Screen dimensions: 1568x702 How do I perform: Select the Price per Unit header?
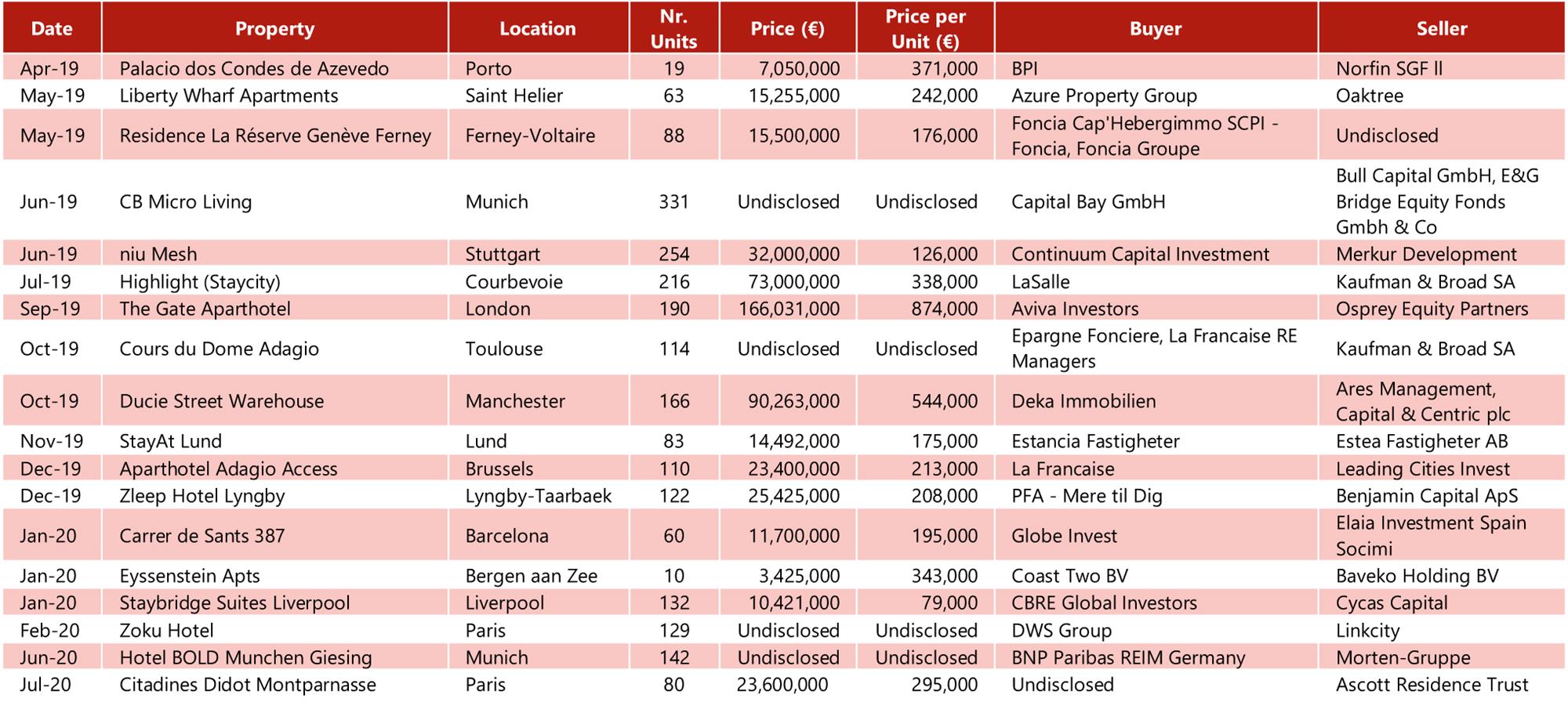[925, 29]
